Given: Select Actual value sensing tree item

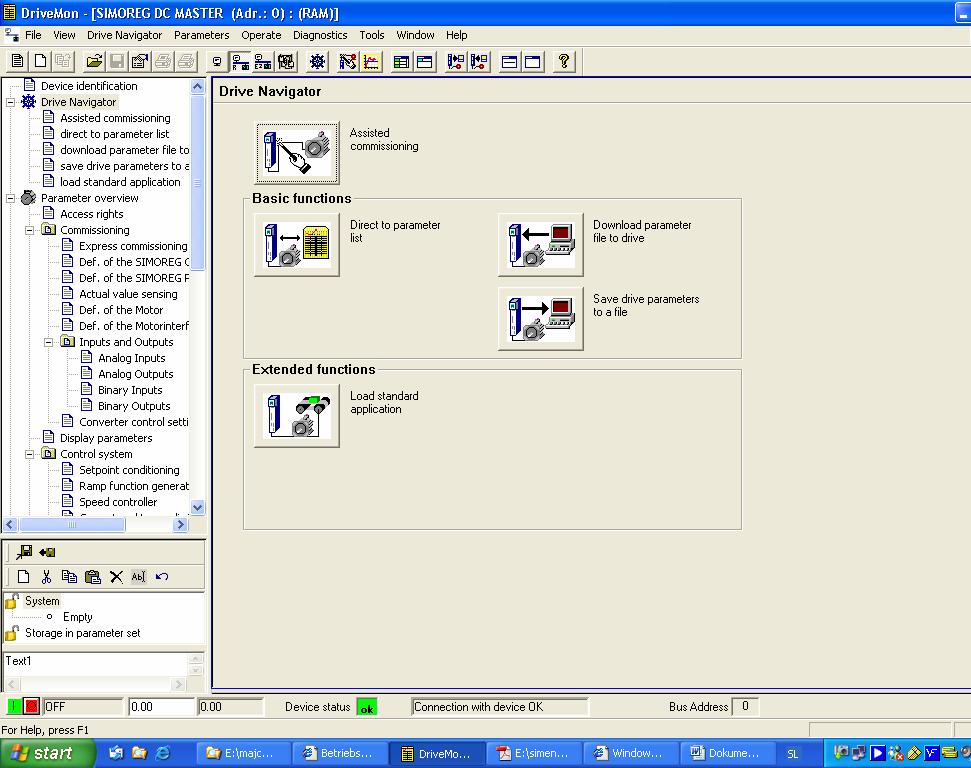Looking at the screenshot, I should [x=128, y=294].
